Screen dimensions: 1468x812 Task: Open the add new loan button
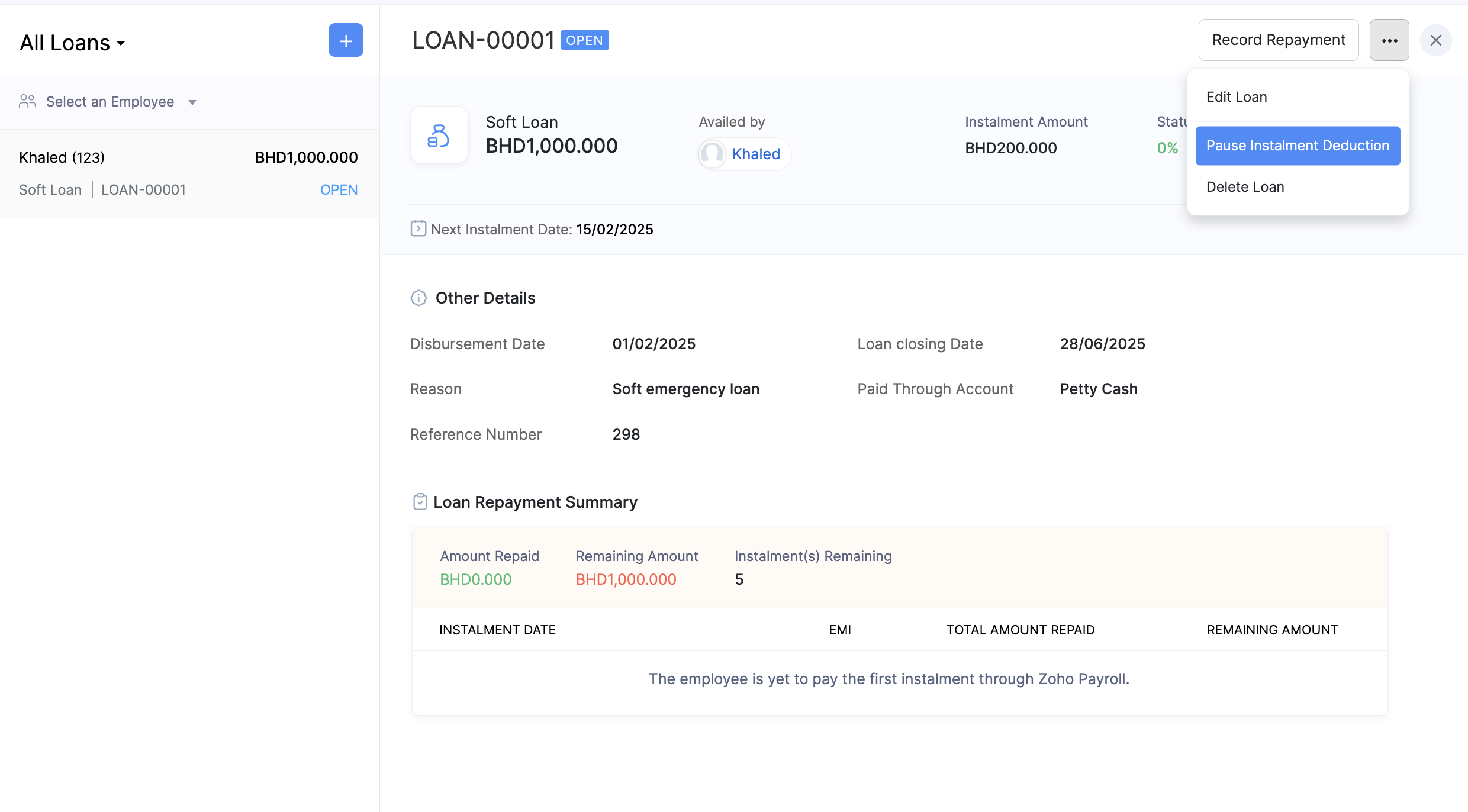click(346, 40)
